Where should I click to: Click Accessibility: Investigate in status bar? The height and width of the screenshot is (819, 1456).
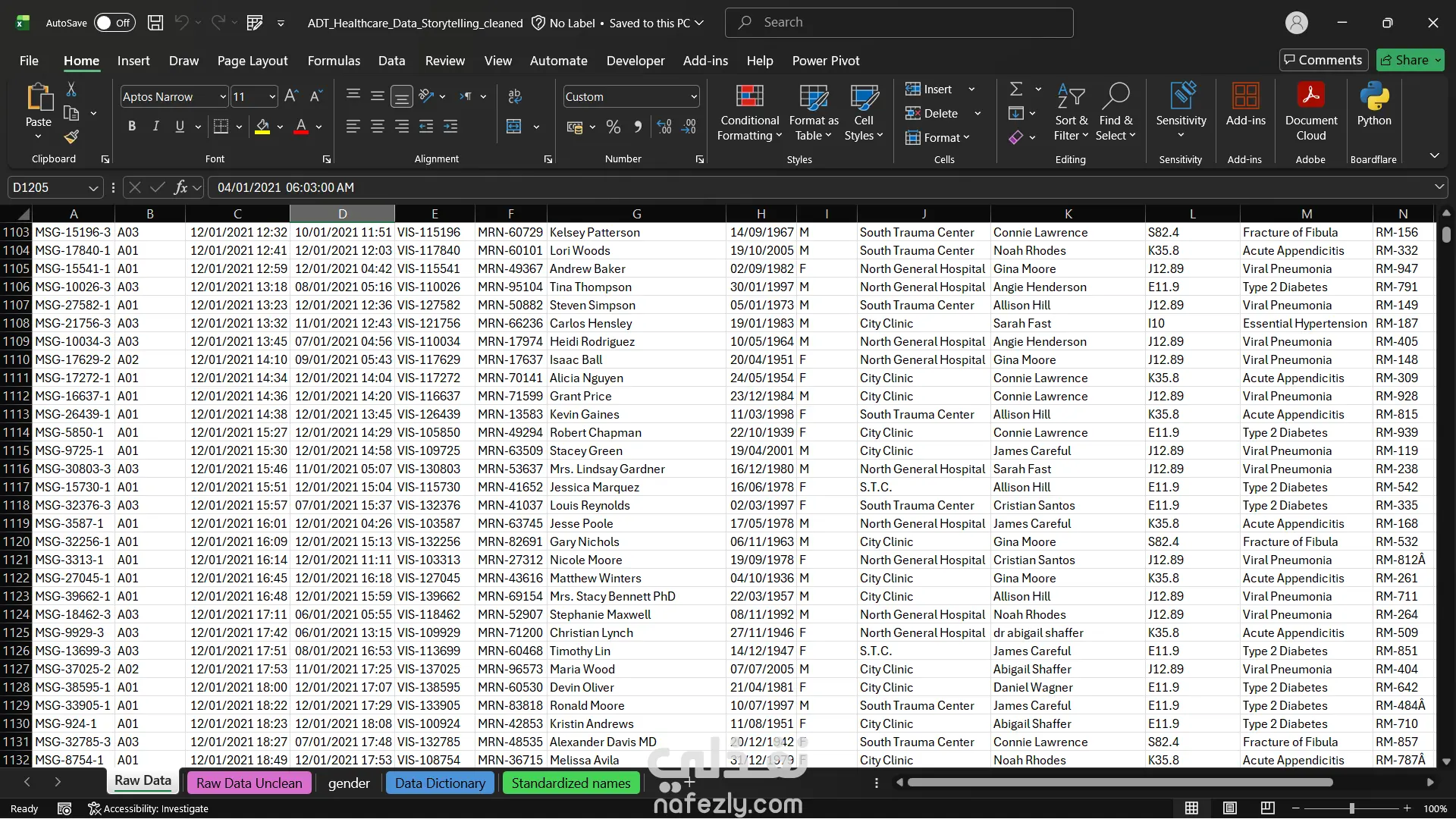(x=148, y=808)
